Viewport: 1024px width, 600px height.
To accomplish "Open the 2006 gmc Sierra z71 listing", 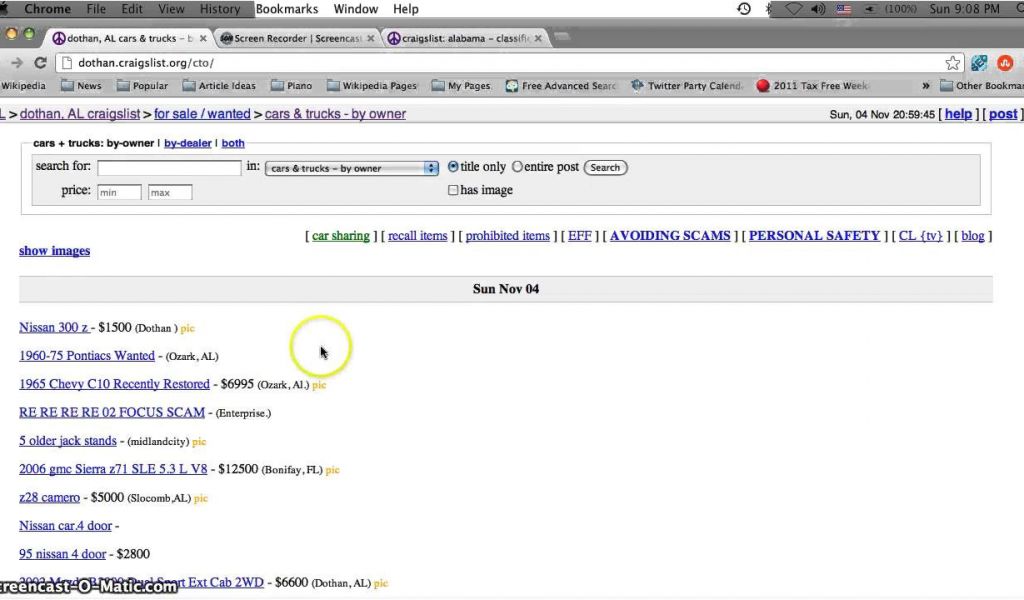I will (x=113, y=469).
